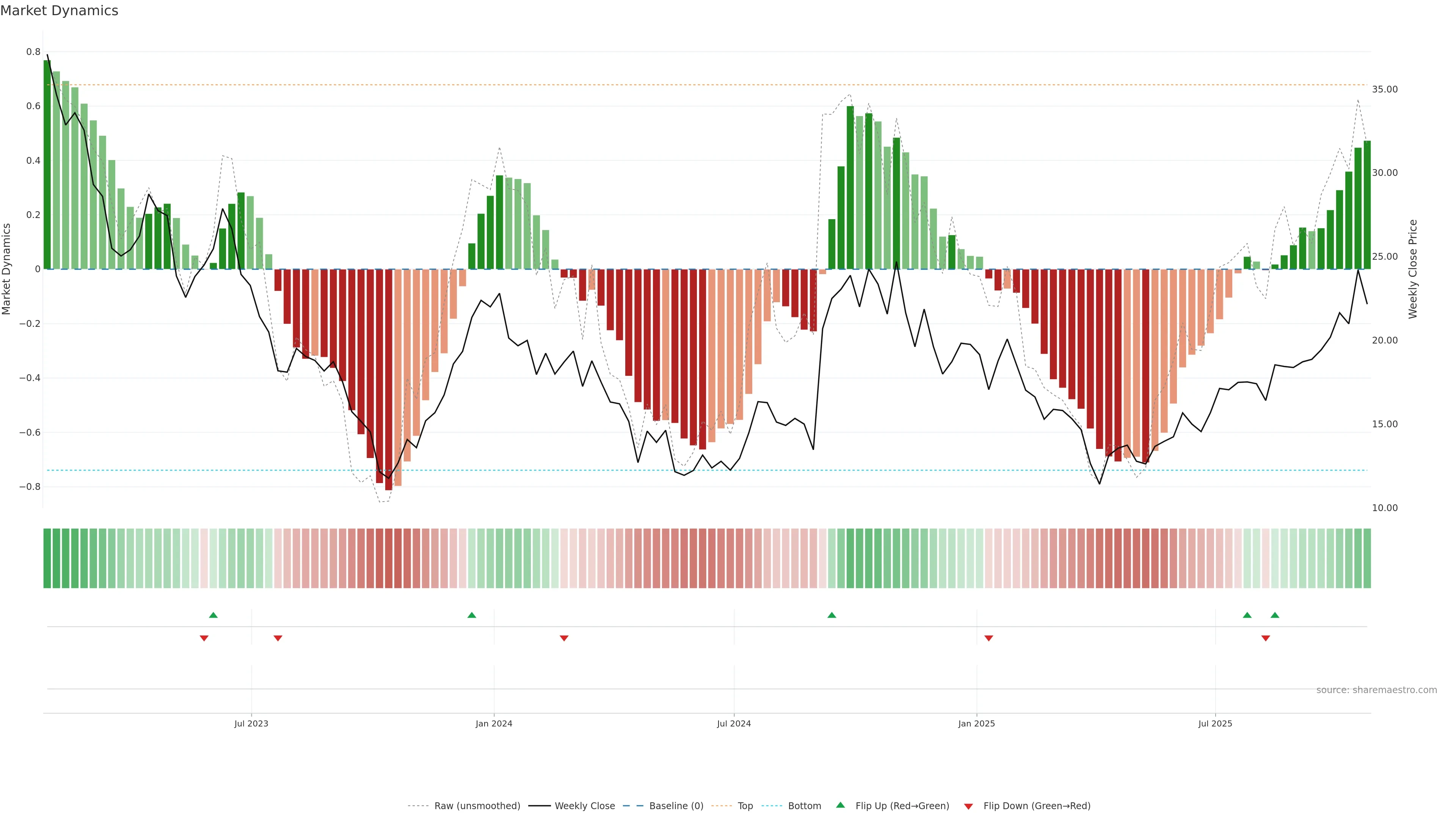Click the last red flip-down triangle marker
Image resolution: width=1456 pixels, height=819 pixels.
coord(1266,638)
